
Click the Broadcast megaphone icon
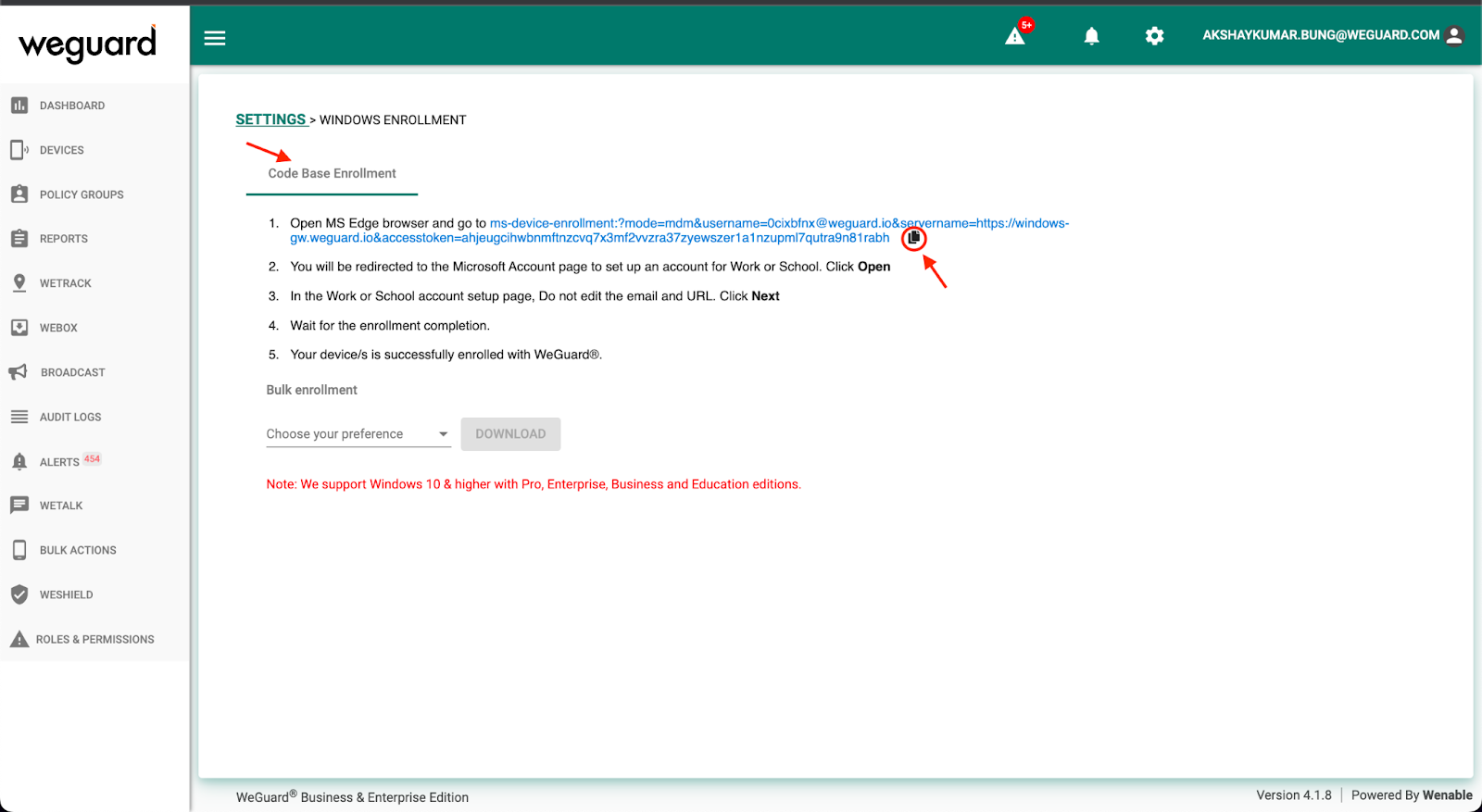(19, 372)
